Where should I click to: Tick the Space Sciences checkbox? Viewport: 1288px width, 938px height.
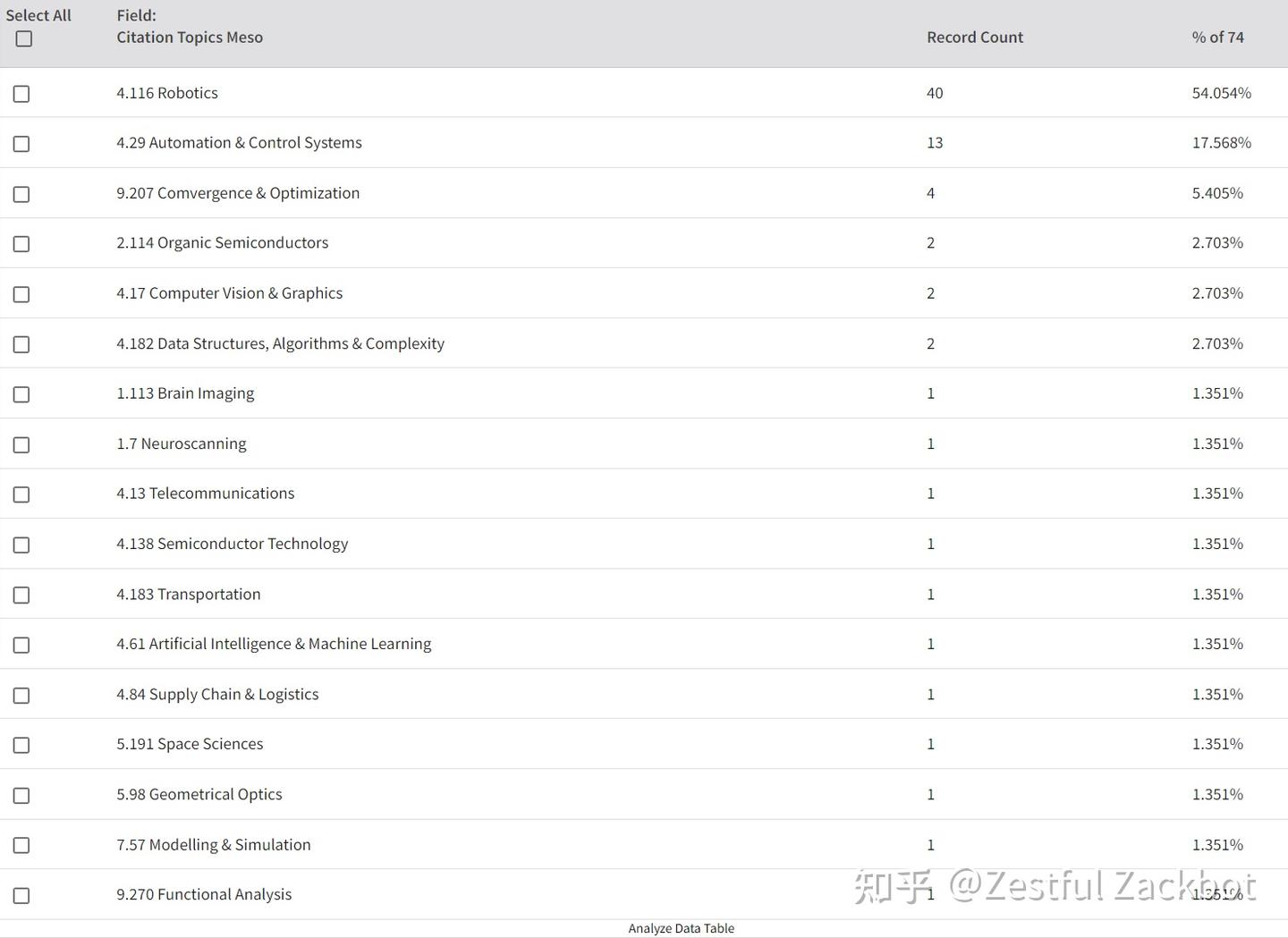[21, 745]
